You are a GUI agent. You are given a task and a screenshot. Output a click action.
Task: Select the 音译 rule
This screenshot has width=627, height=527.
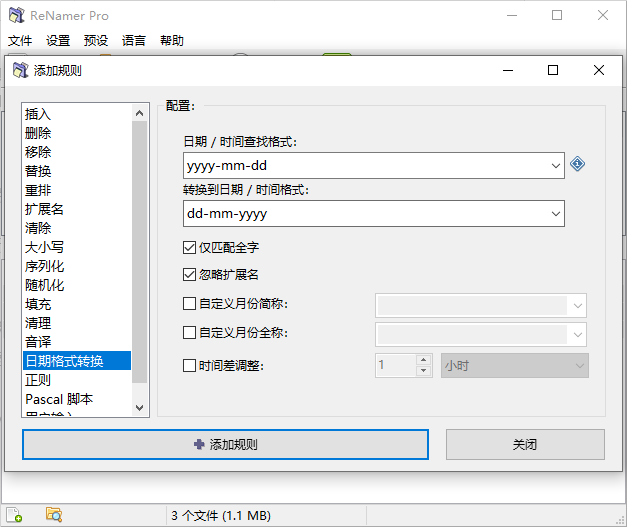(77, 342)
